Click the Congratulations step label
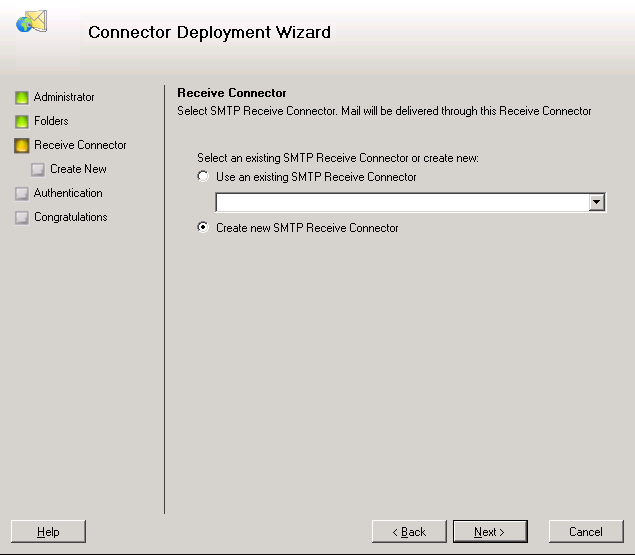Image resolution: width=635 pixels, height=555 pixels. [70, 217]
